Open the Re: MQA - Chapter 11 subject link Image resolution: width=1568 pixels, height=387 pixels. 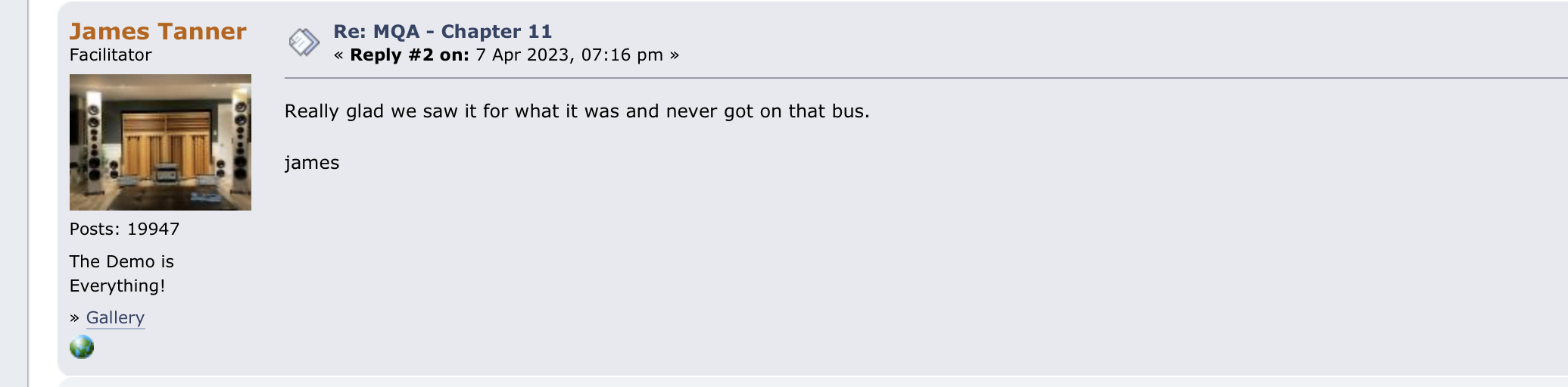[442, 32]
